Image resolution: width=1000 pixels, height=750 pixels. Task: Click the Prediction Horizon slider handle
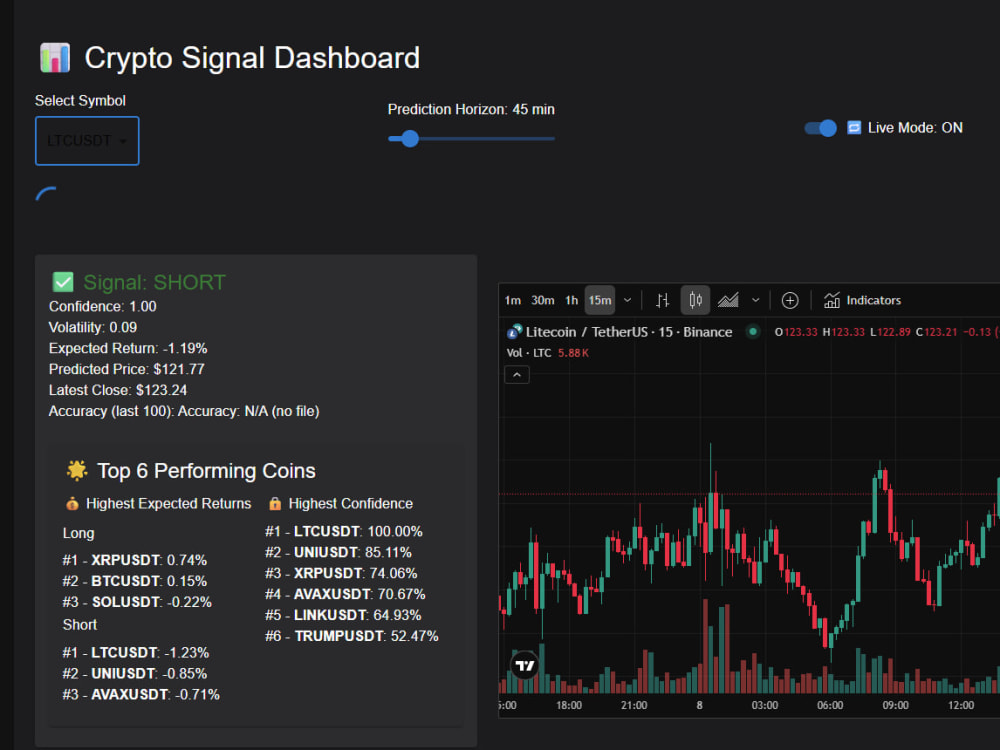tap(409, 138)
